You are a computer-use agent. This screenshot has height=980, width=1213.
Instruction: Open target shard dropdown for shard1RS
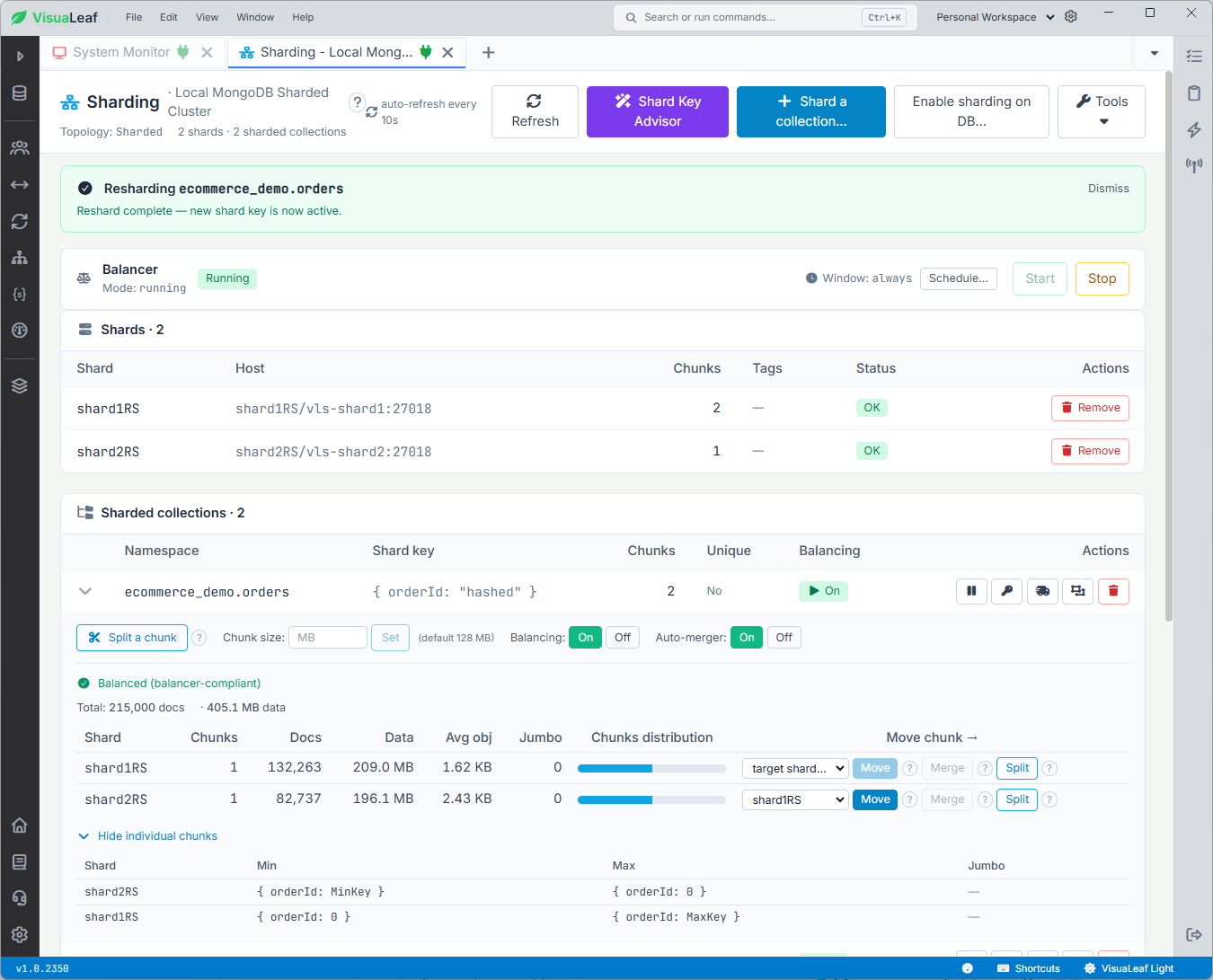tap(795, 768)
